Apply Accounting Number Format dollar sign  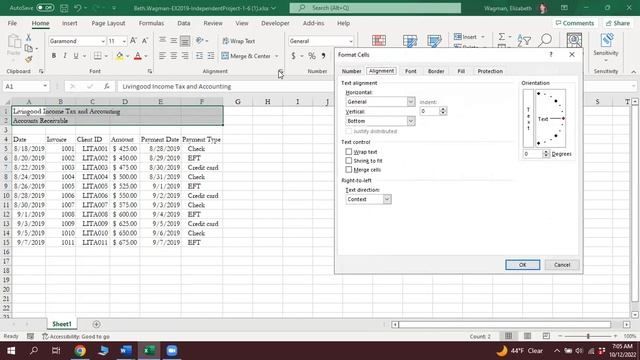[x=293, y=56]
